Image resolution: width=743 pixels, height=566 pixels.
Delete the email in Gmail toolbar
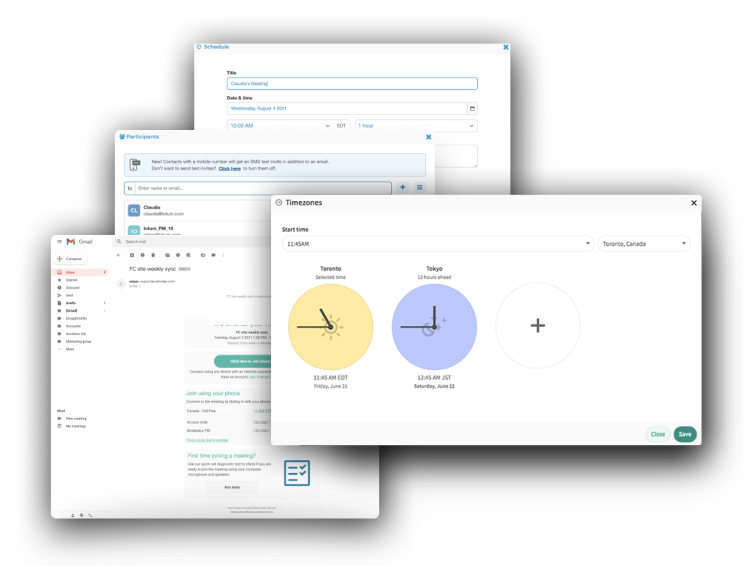(x=153, y=255)
